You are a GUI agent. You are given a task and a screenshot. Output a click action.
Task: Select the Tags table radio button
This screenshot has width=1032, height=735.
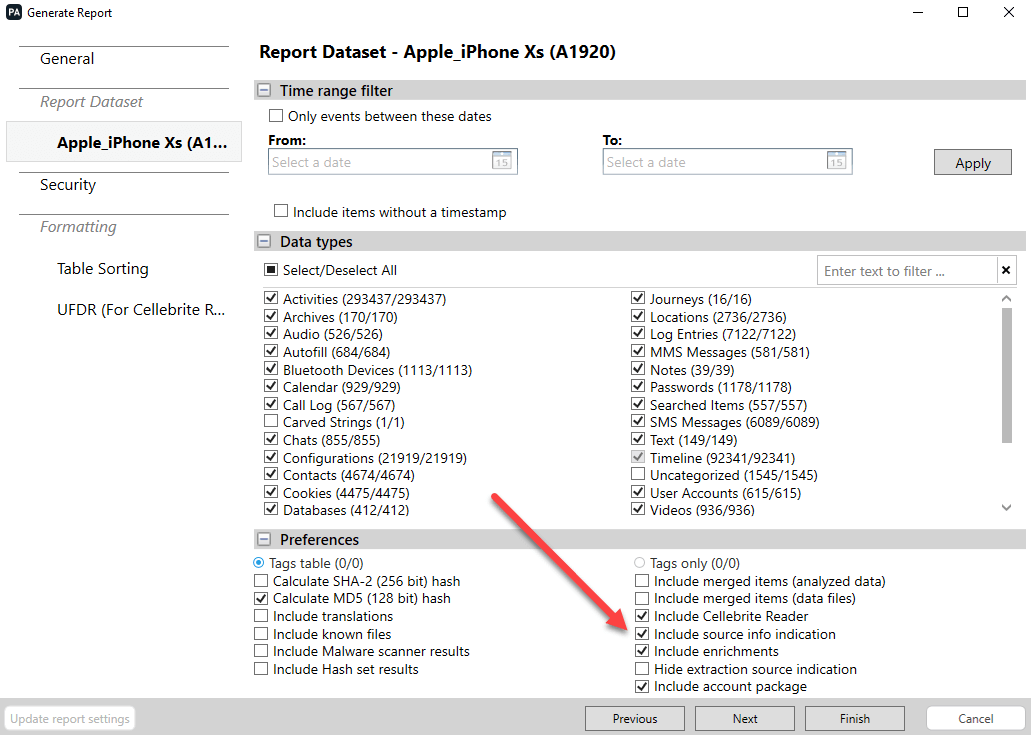click(x=261, y=563)
